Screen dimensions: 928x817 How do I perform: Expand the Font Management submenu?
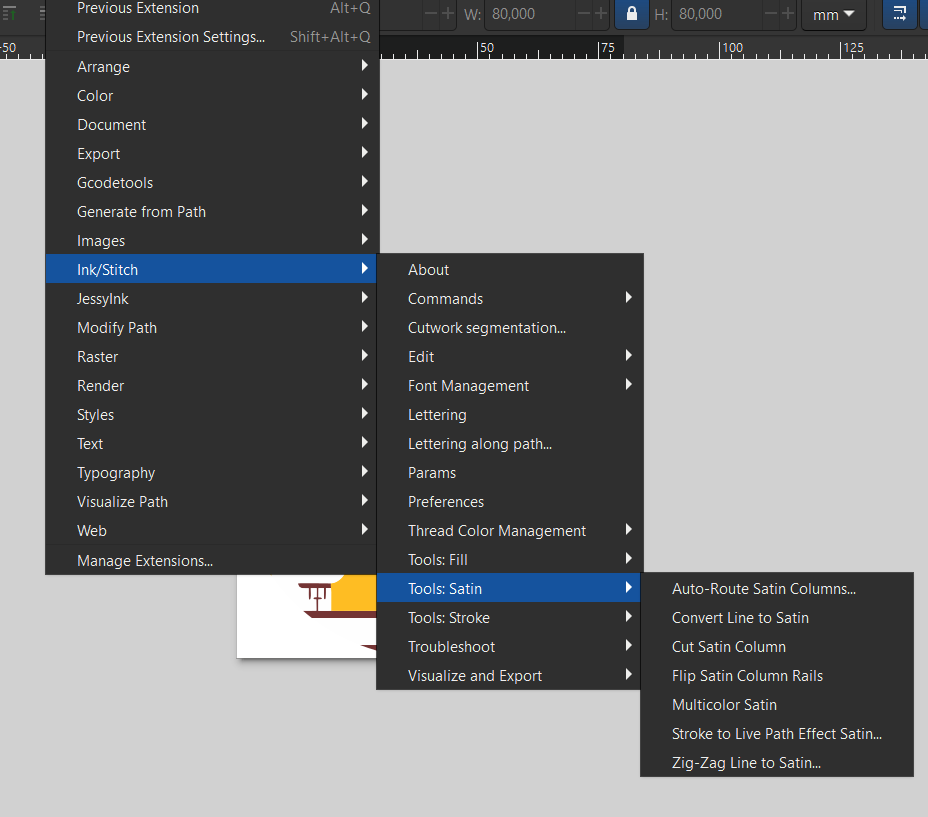coord(510,386)
